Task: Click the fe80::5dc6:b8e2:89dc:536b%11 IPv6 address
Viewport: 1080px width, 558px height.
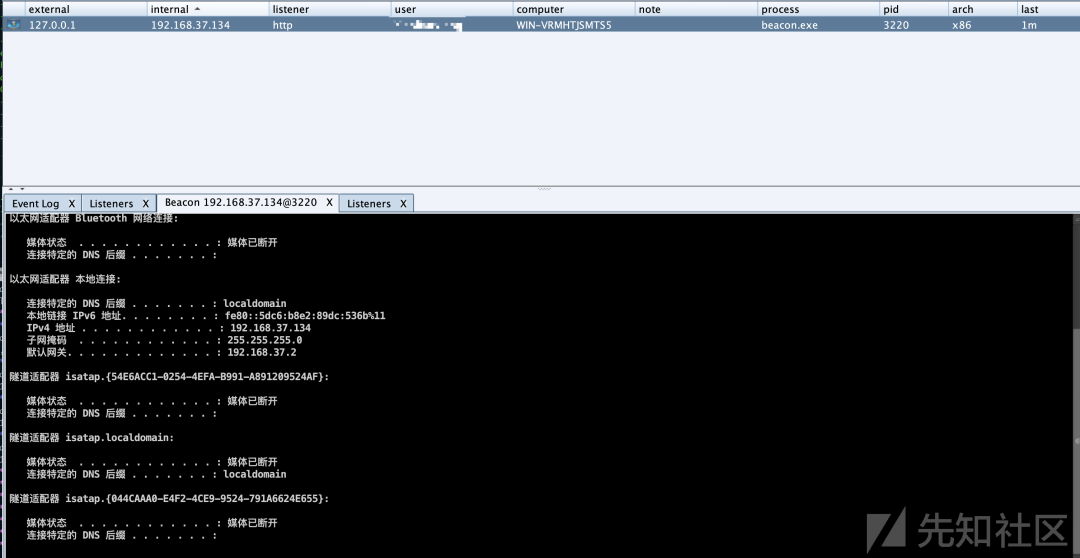Action: point(305,316)
